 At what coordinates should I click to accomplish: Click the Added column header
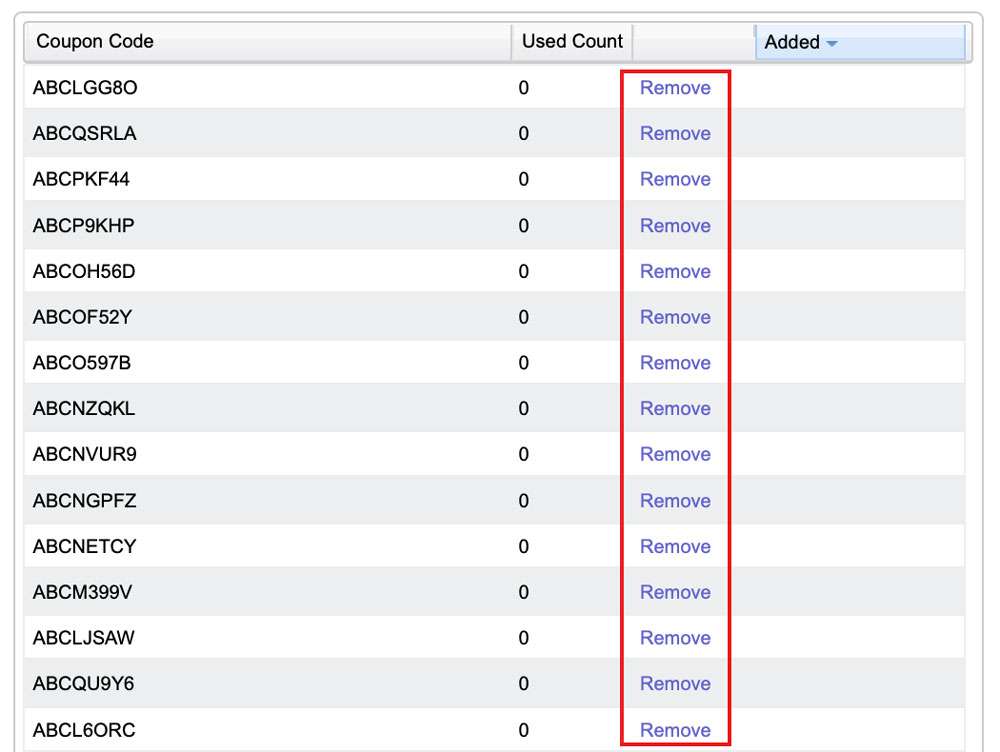pyautogui.click(x=860, y=42)
